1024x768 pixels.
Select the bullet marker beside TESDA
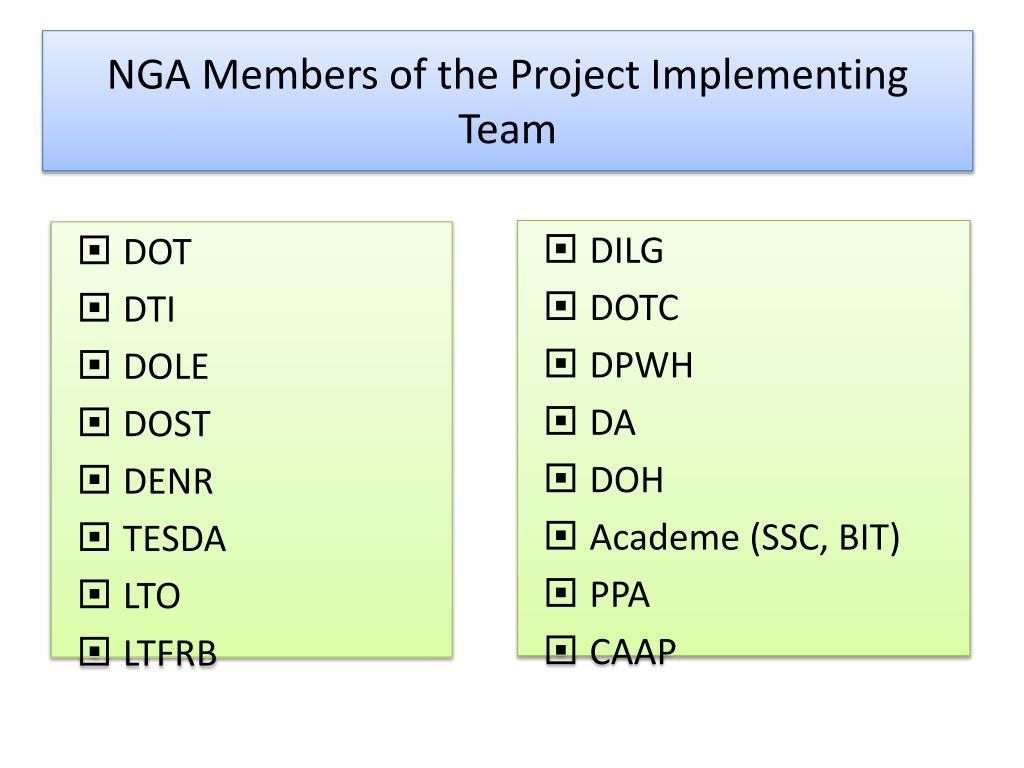click(x=94, y=539)
